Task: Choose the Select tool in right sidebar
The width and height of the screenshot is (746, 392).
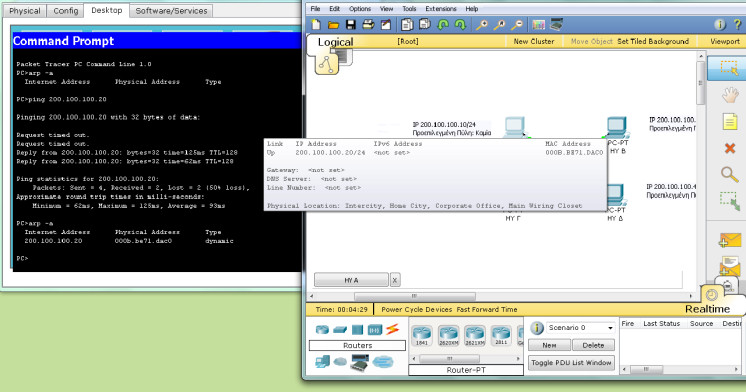Action: tap(729, 68)
